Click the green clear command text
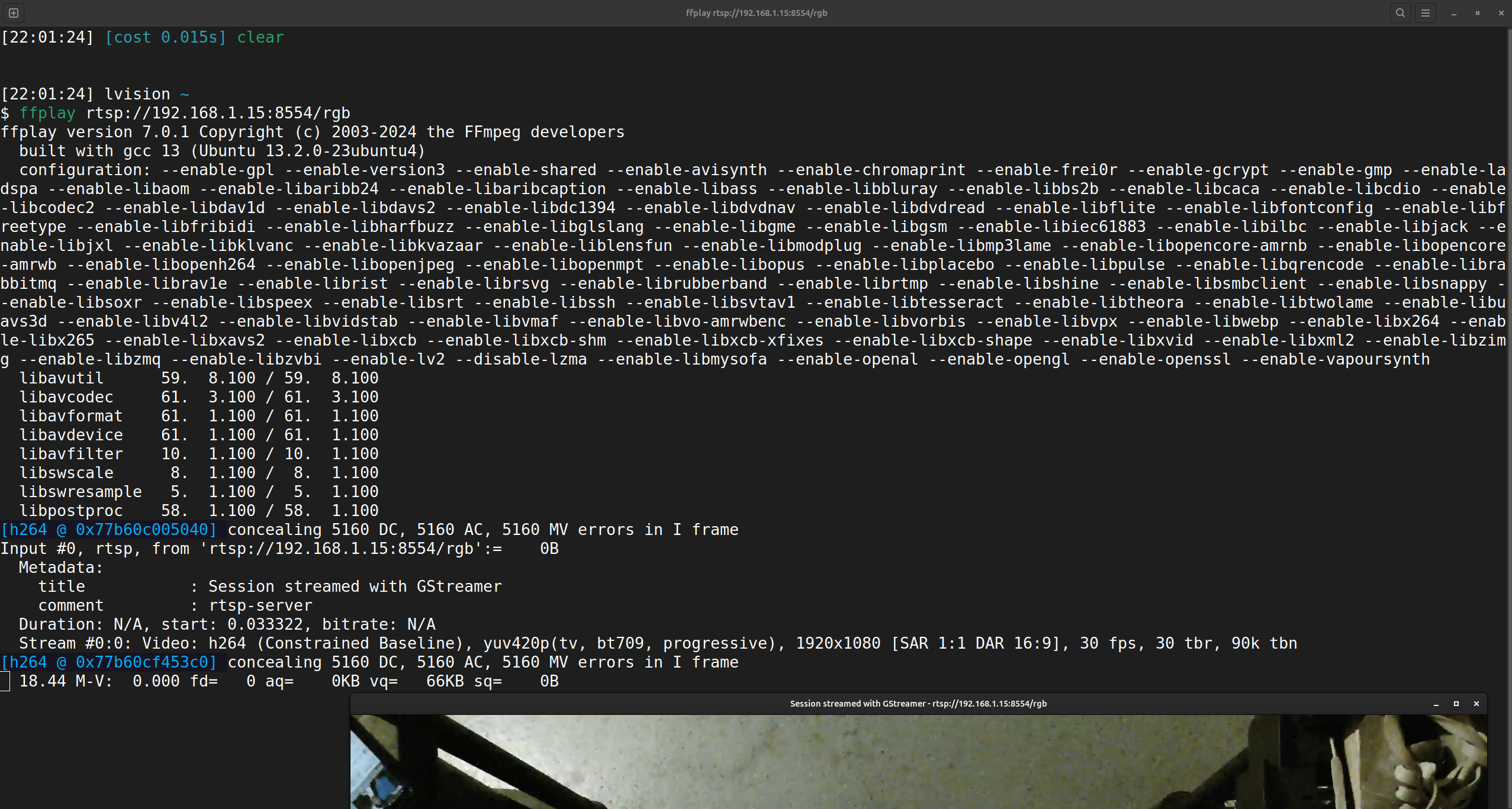This screenshot has width=1512, height=809. 260,37
